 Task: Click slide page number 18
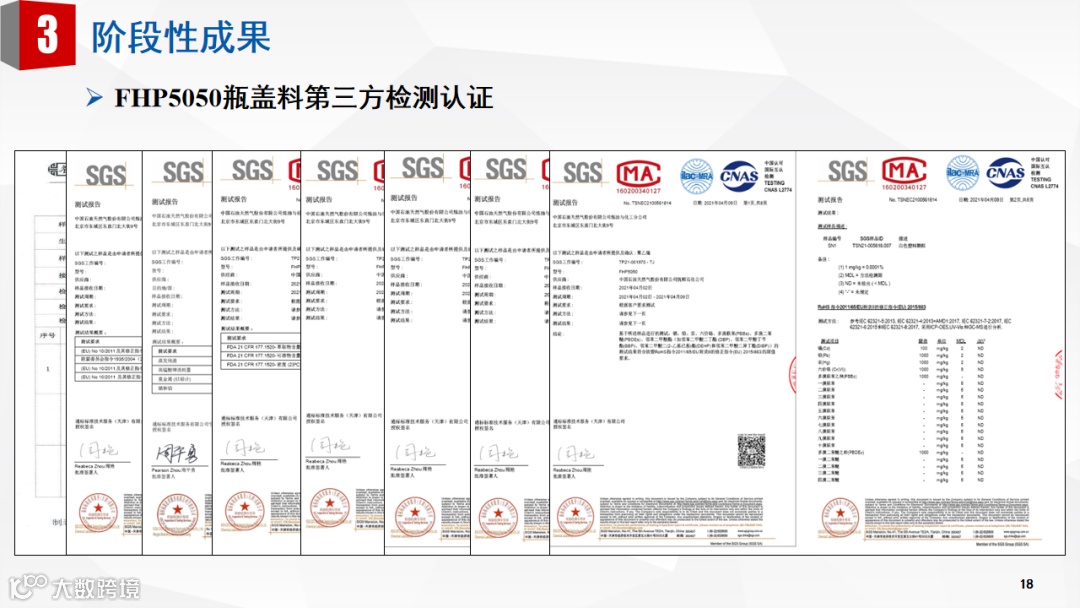1026,584
